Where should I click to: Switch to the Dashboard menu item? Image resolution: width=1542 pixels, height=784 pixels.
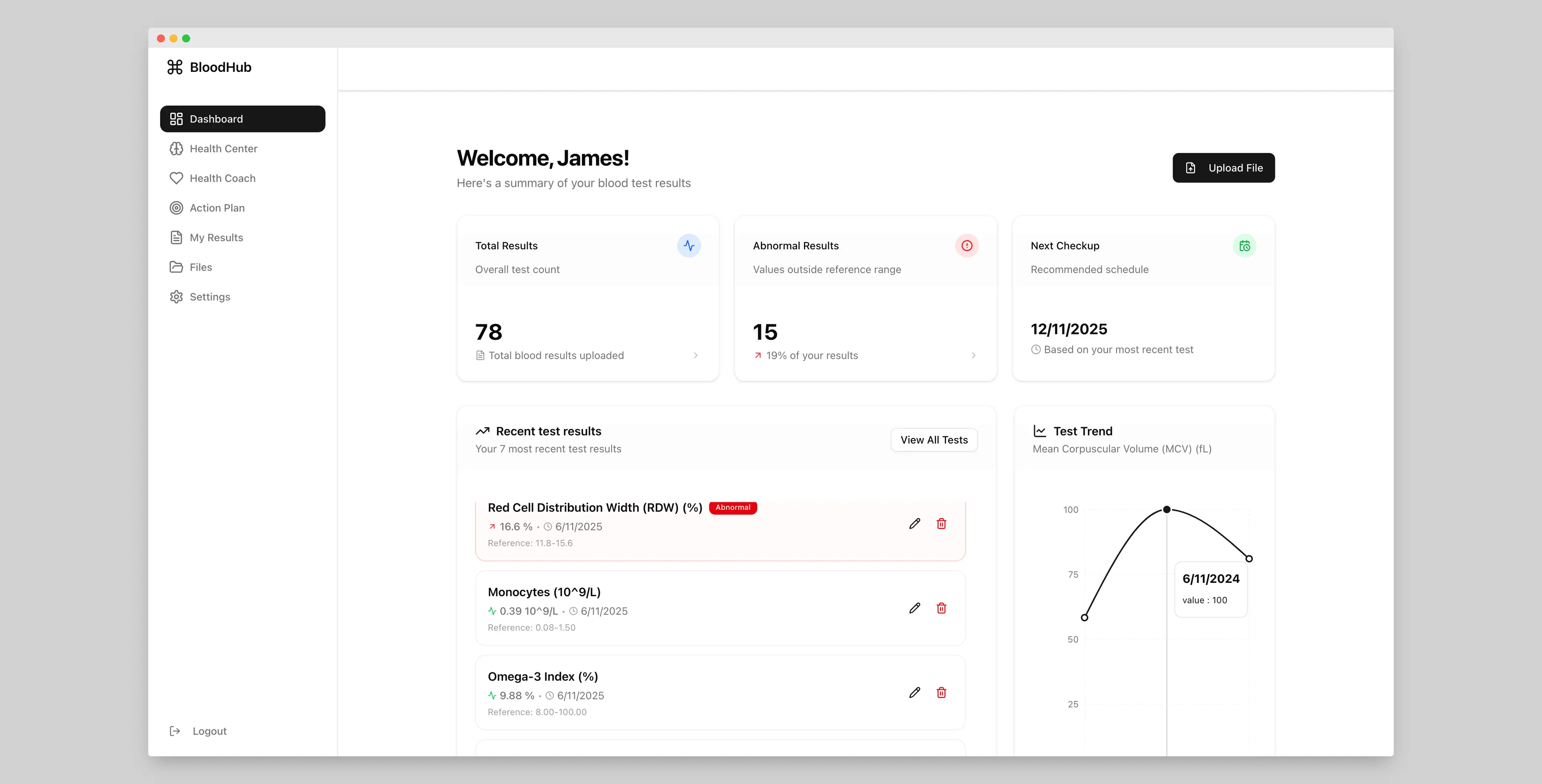(x=216, y=118)
